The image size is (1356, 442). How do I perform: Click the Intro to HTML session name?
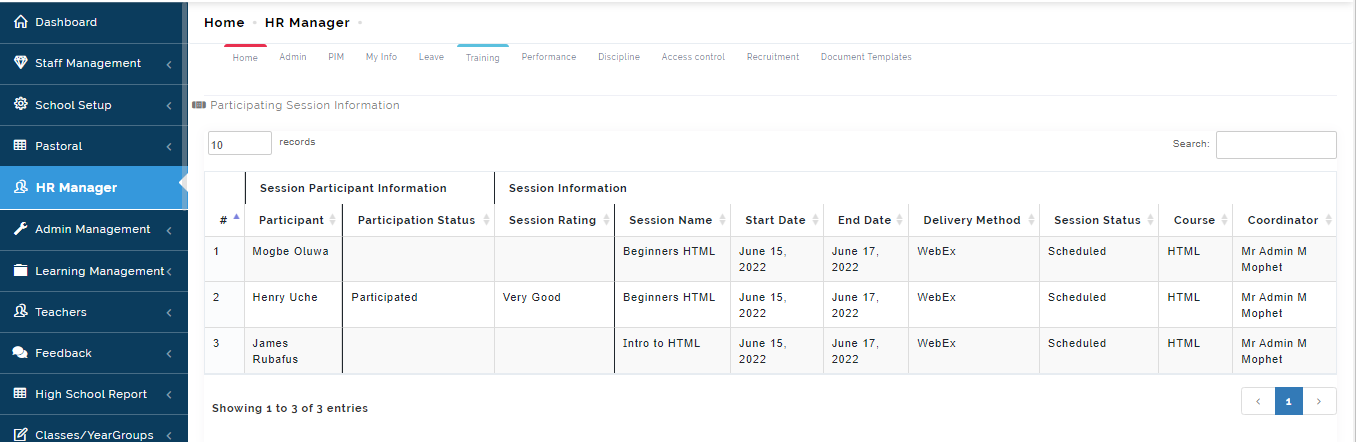662,343
